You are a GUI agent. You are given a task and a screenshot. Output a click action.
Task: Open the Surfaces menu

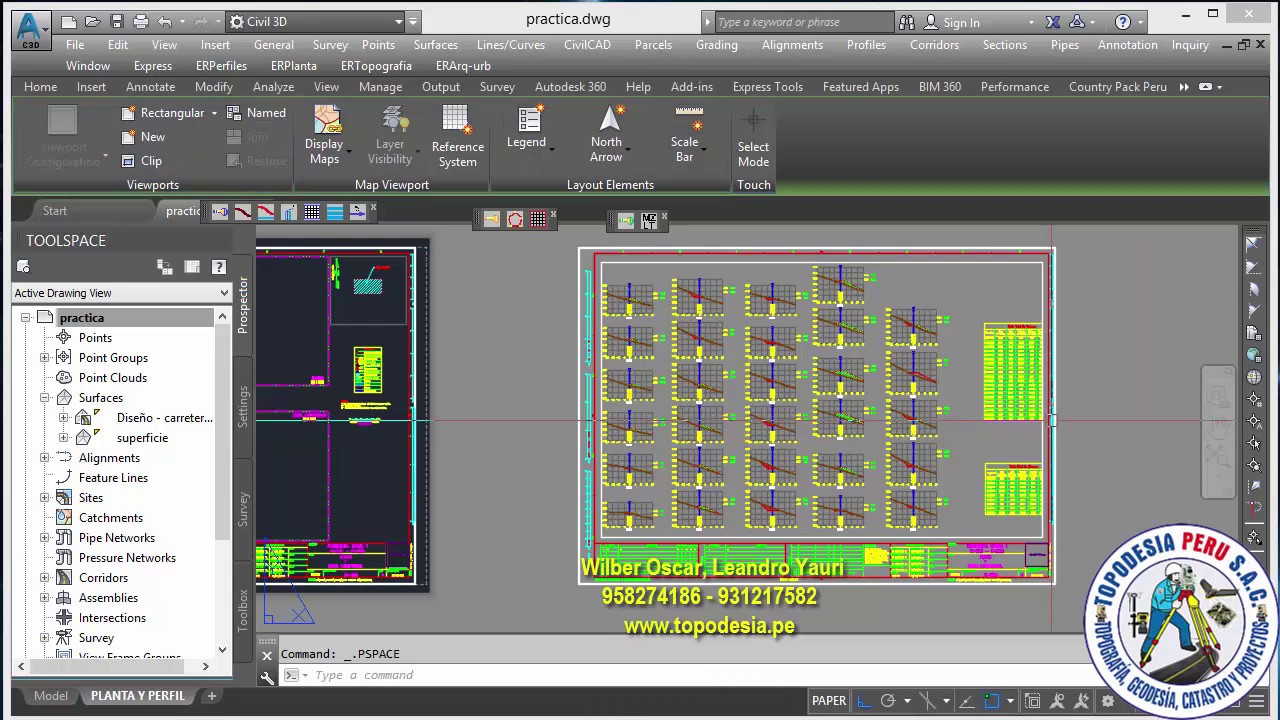436,45
